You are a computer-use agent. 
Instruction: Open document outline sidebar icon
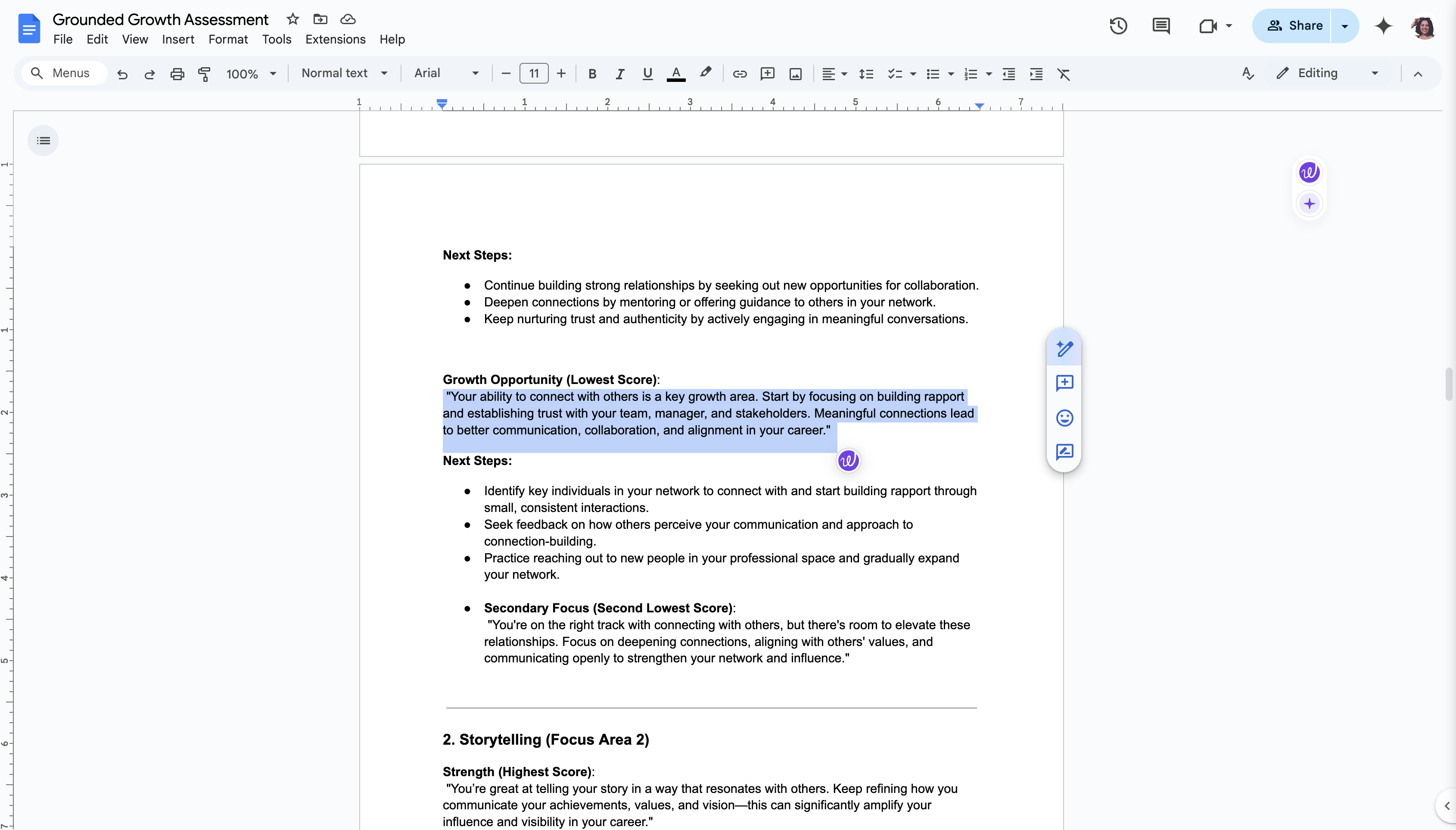pyautogui.click(x=44, y=140)
